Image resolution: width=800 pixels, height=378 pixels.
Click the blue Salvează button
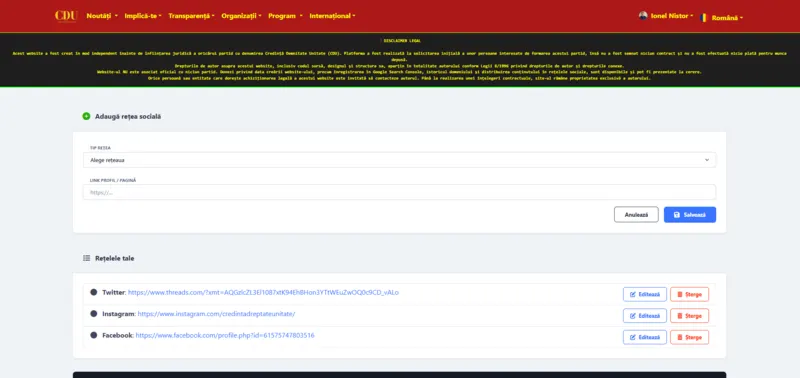(690, 215)
